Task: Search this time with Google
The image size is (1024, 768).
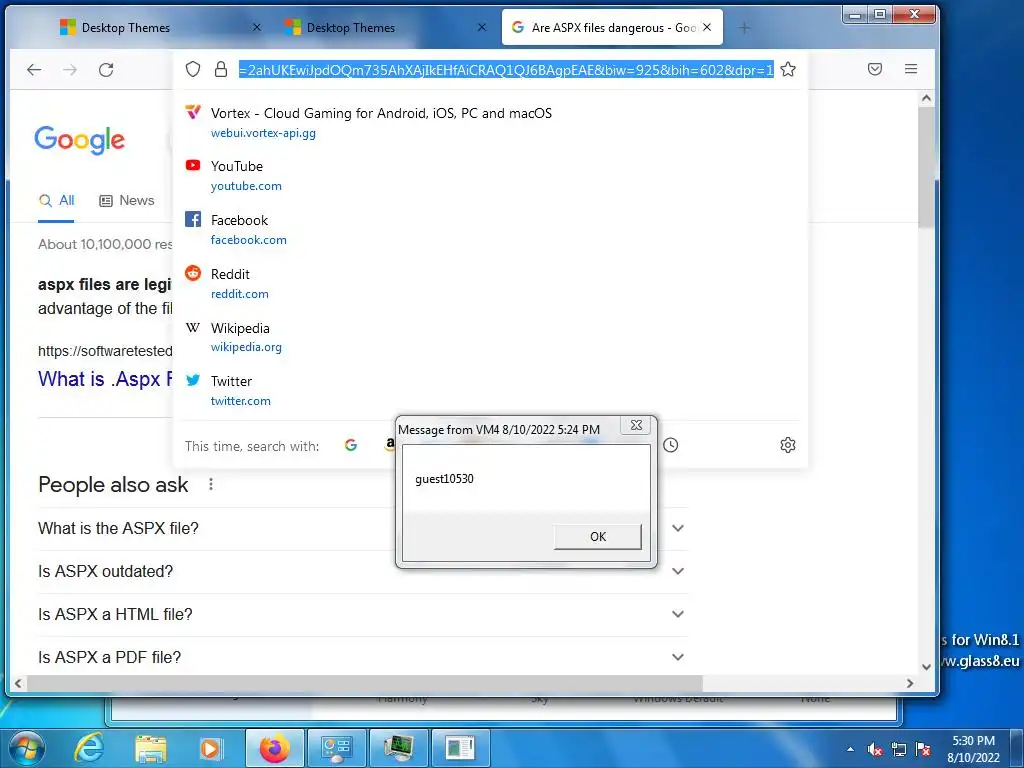Action: [x=351, y=445]
